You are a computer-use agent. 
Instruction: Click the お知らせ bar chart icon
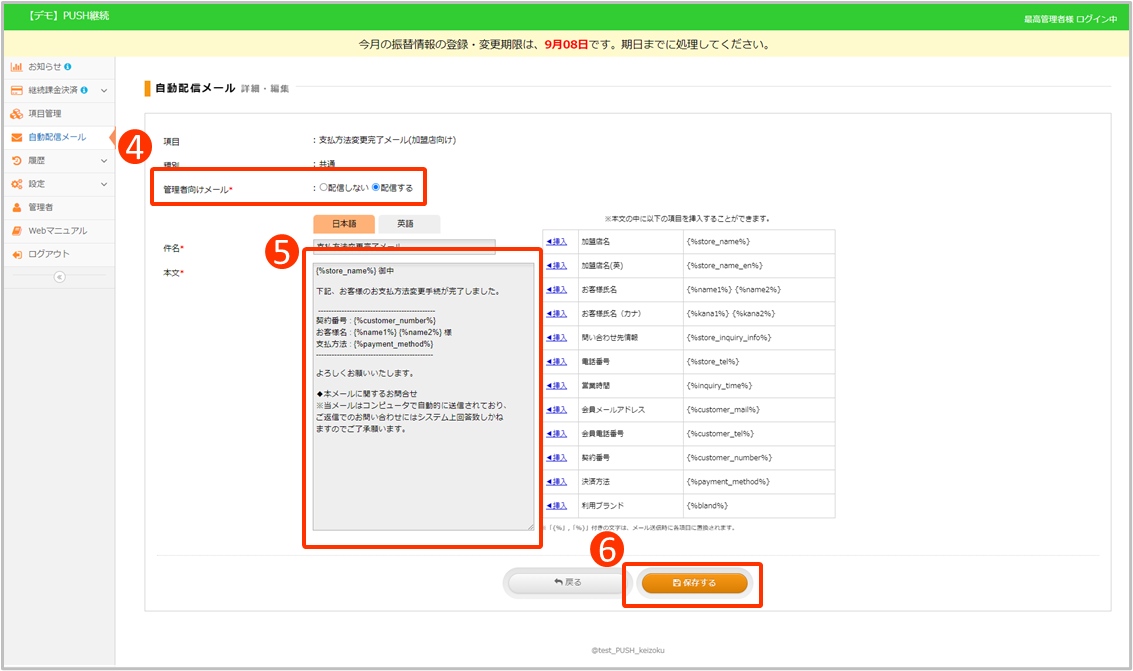[x=16, y=67]
